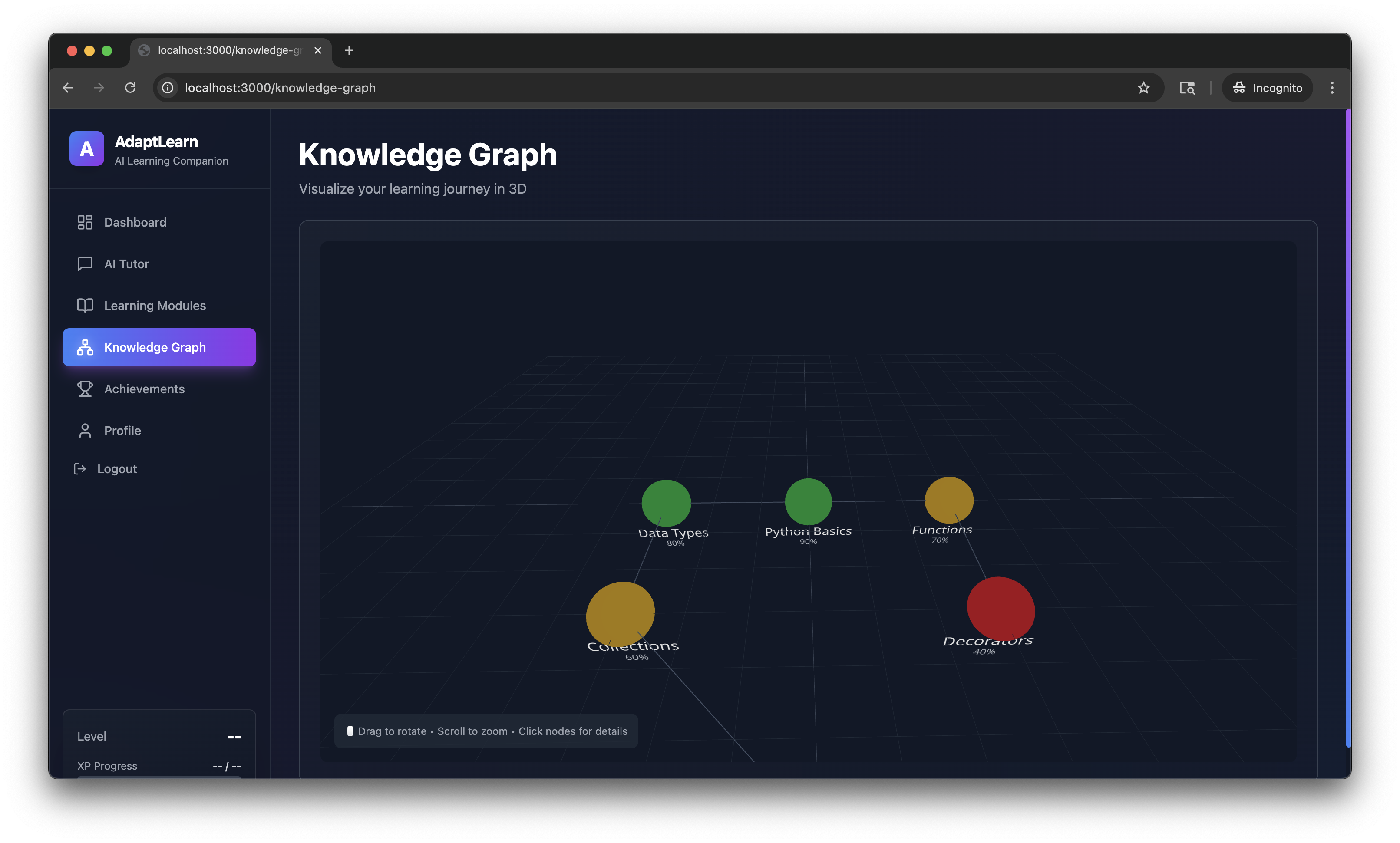Open a new browser tab
Viewport: 1400px width, 843px height.
349,50
